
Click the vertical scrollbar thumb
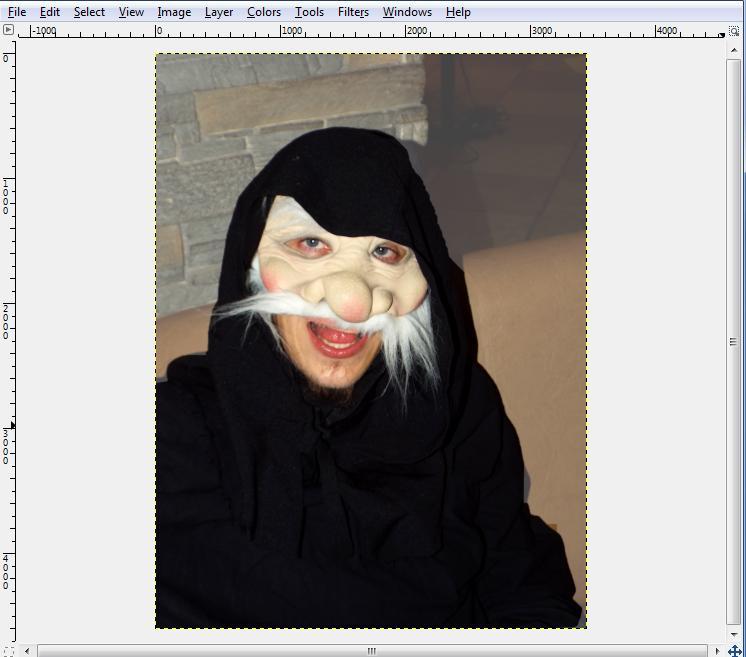pyautogui.click(x=733, y=342)
